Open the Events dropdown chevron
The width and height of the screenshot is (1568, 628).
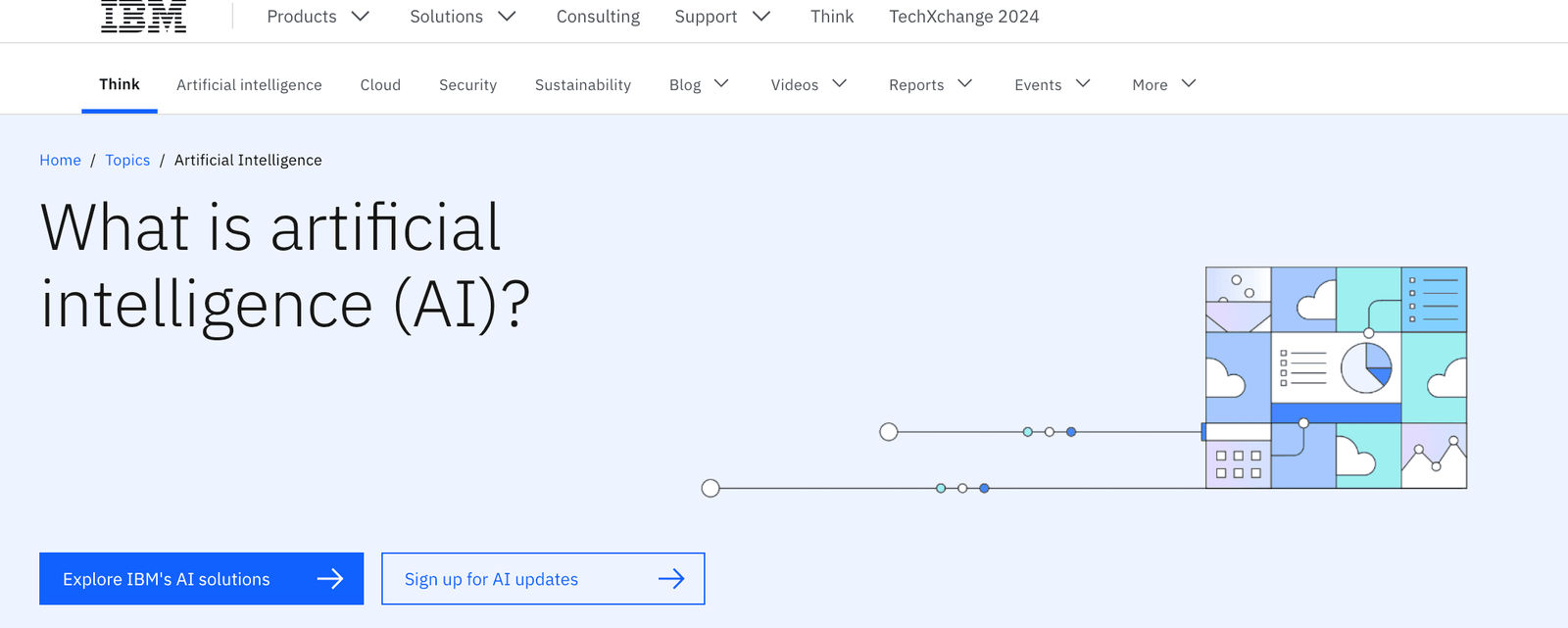pyautogui.click(x=1083, y=84)
